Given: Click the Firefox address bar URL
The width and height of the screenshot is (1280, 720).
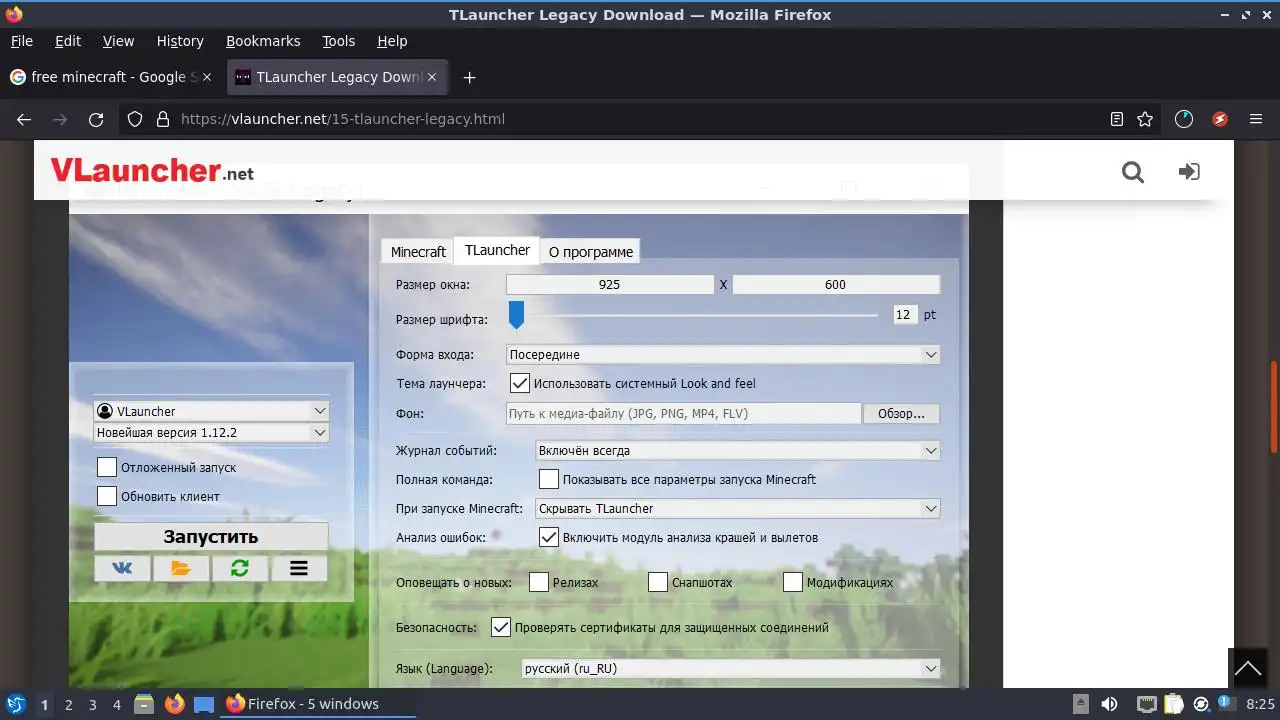Looking at the screenshot, I should click(x=343, y=119).
